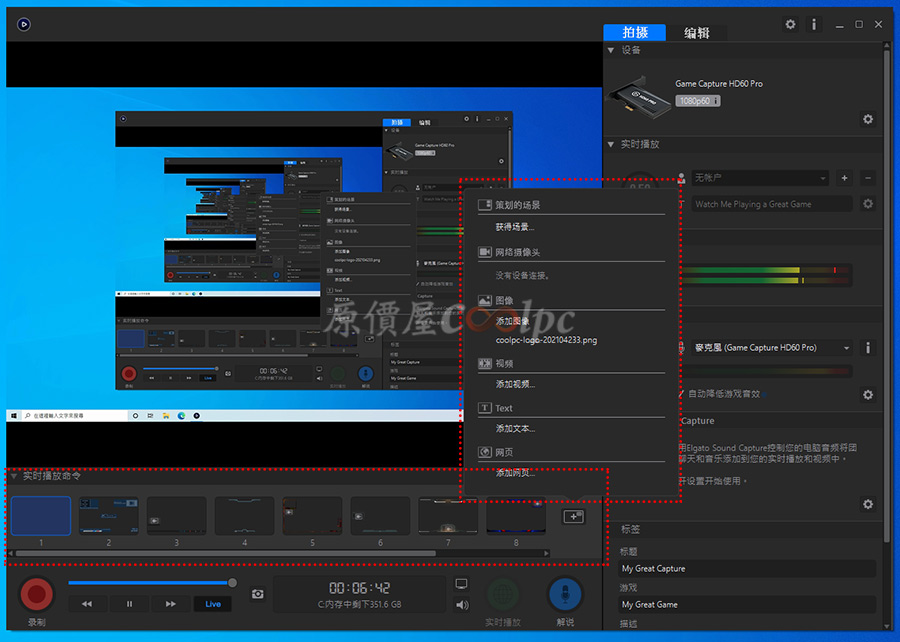Remove streaming account with minus button
The image size is (900, 642).
pyautogui.click(x=868, y=178)
